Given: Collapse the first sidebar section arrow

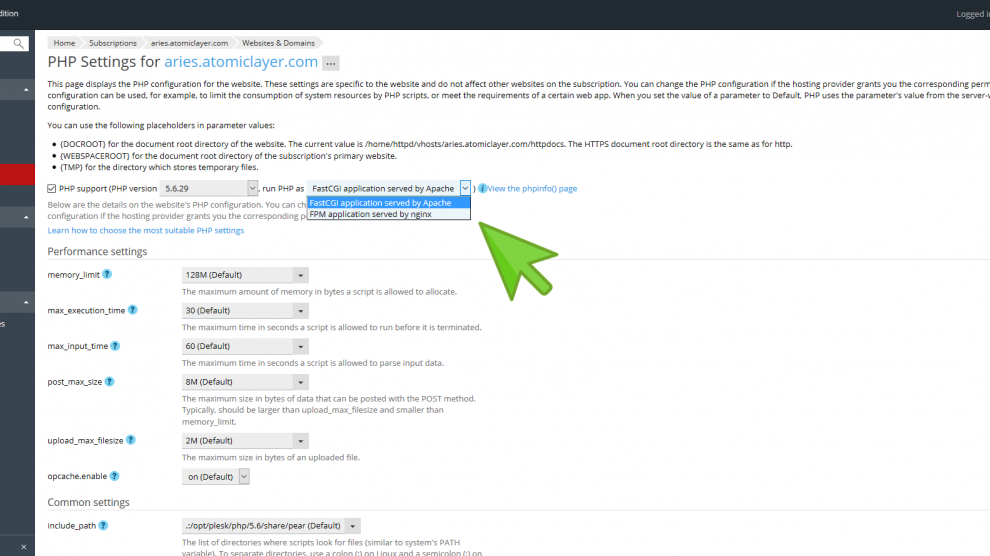Looking at the screenshot, I should coord(26,90).
